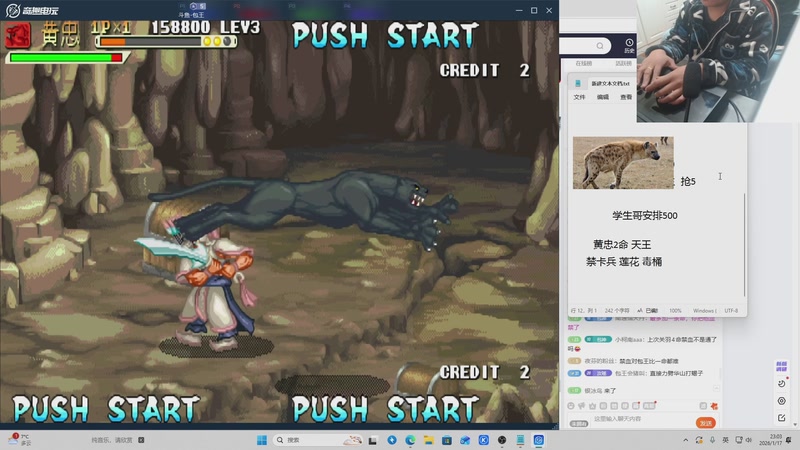This screenshot has height=450, width=800.
Task: Close the game emulator window
Action: 549,10
